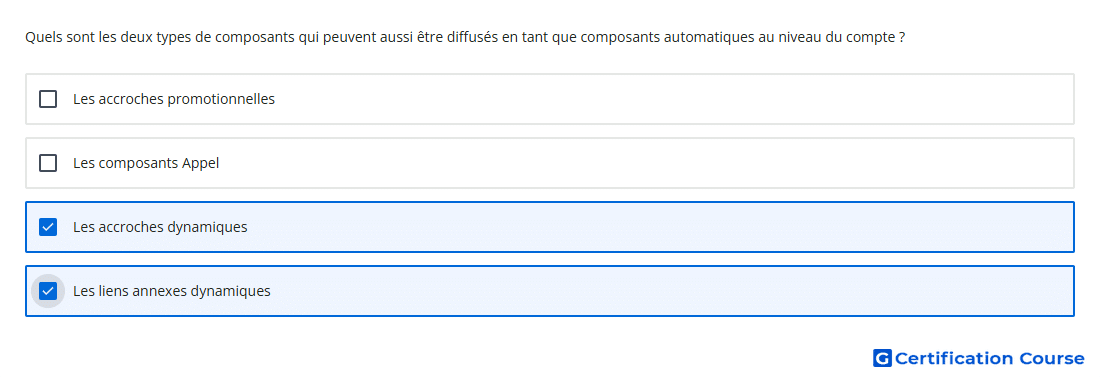Click the 'Les accroches dynamiques' label text

(x=160, y=227)
